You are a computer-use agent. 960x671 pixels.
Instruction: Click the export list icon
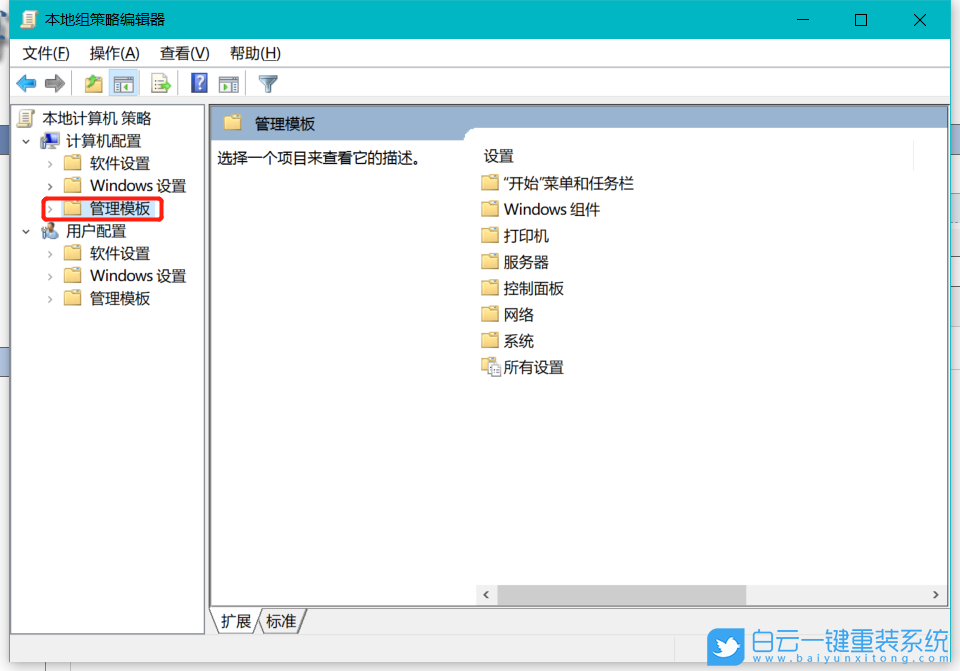tap(160, 82)
